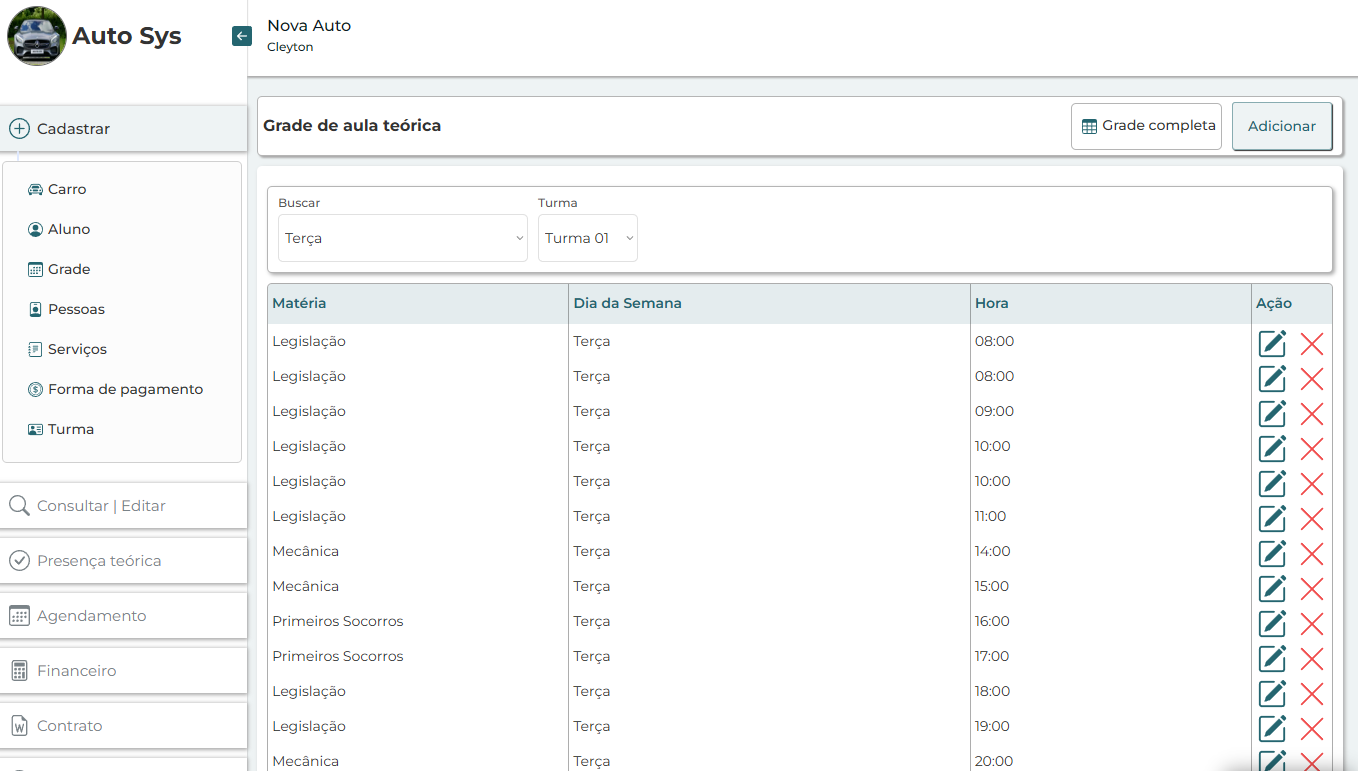Sort by the Hora column header
Image resolution: width=1358 pixels, height=771 pixels.
[992, 303]
